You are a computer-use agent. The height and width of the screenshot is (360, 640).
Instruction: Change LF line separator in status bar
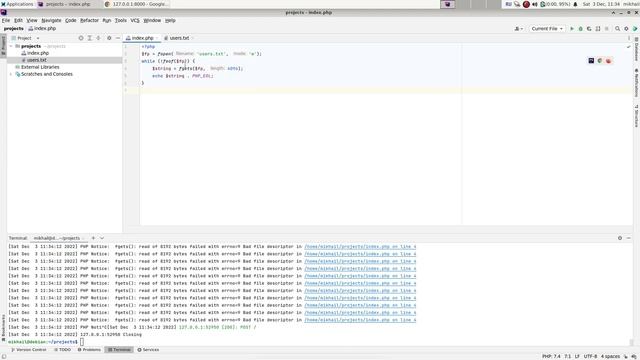(577, 356)
